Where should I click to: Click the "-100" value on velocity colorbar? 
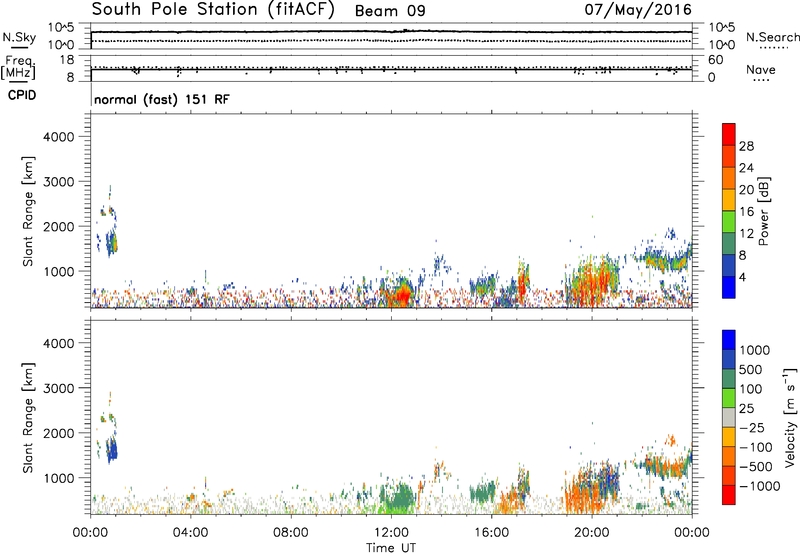click(756, 447)
